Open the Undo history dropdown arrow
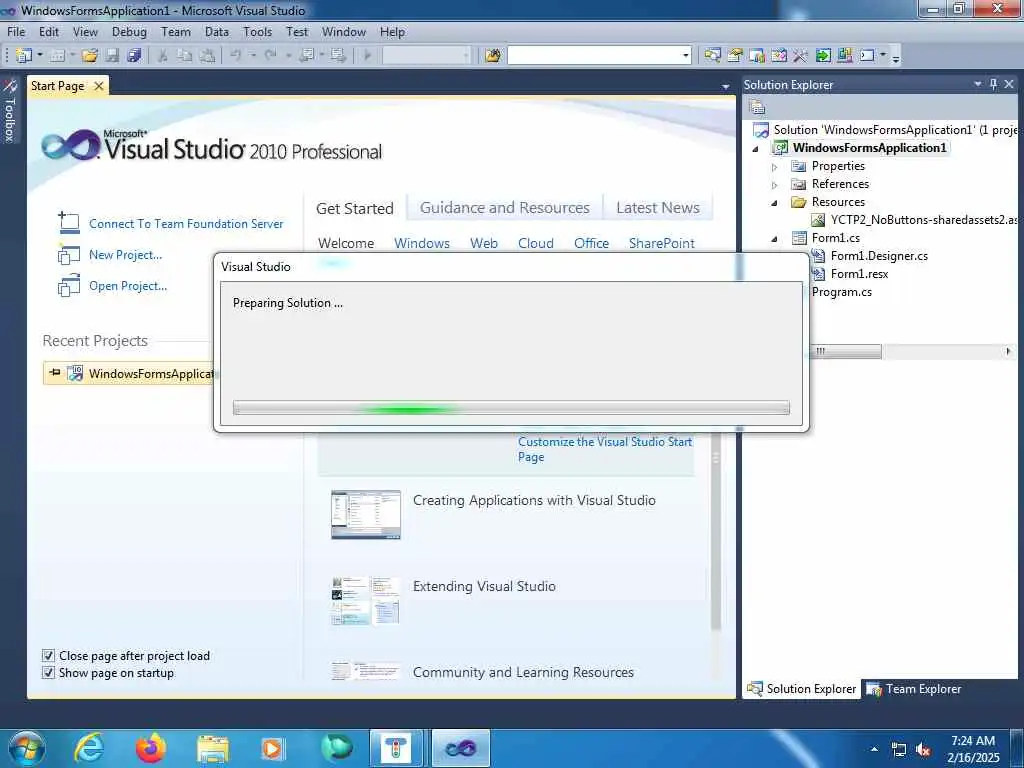Screen dimensions: 1024x768 pyautogui.click(x=253, y=56)
